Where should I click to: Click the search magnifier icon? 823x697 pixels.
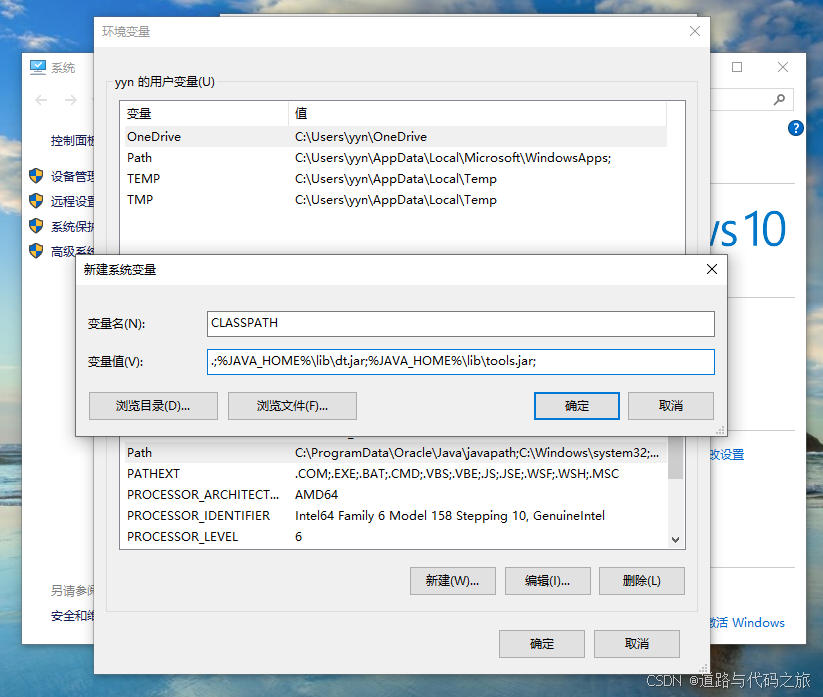[779, 99]
